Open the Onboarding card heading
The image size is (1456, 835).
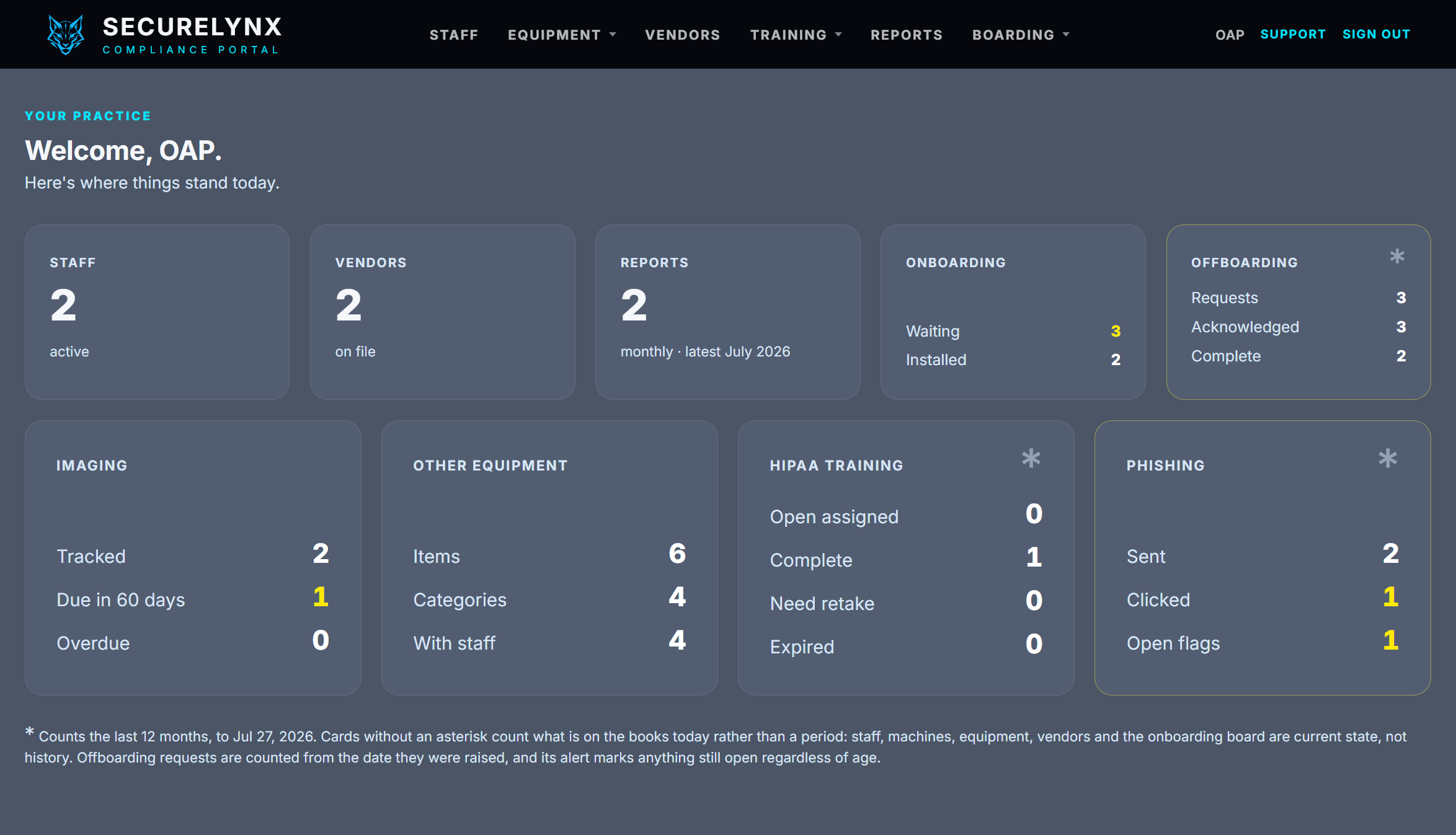click(956, 262)
